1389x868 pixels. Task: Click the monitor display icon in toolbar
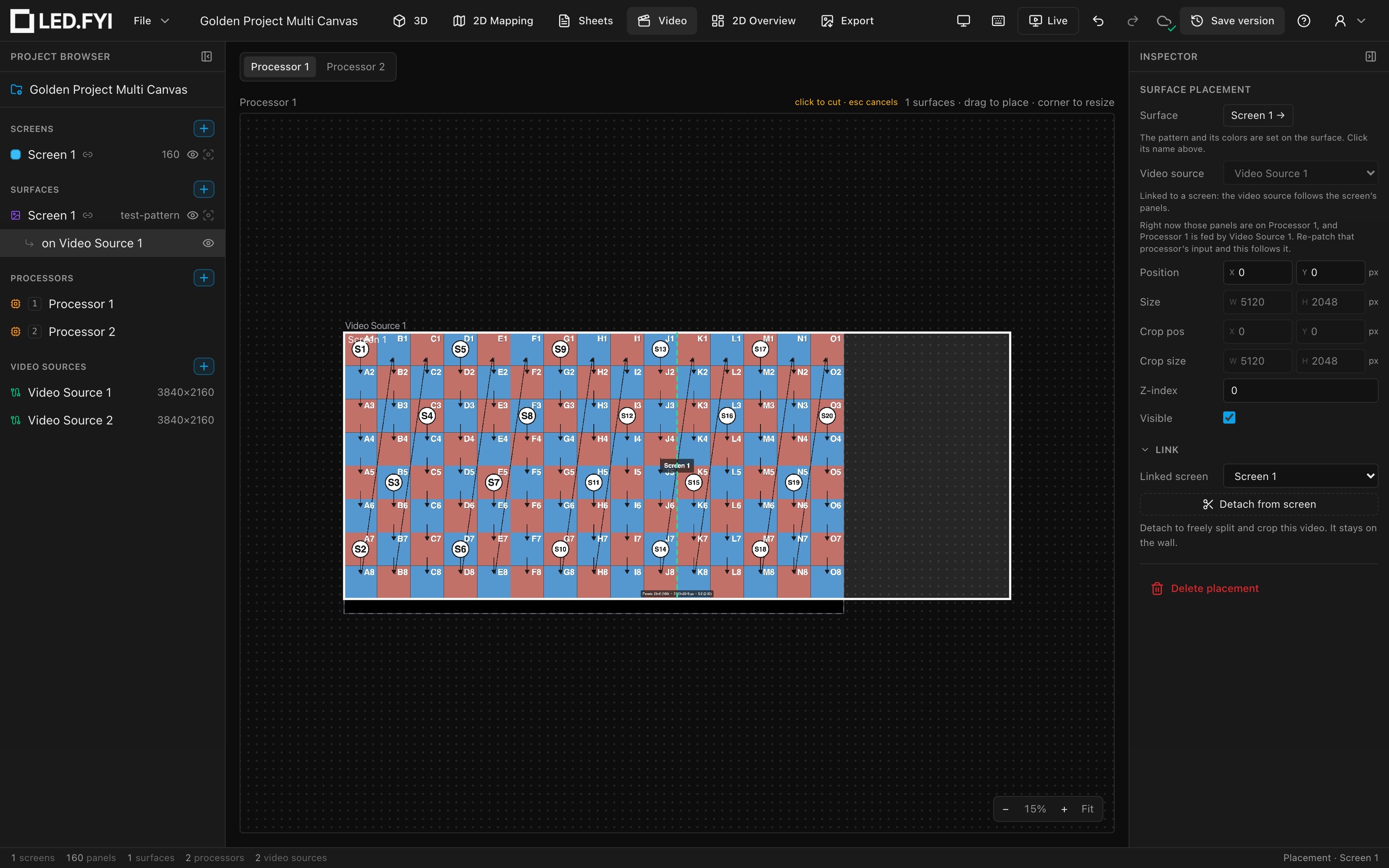point(964,21)
